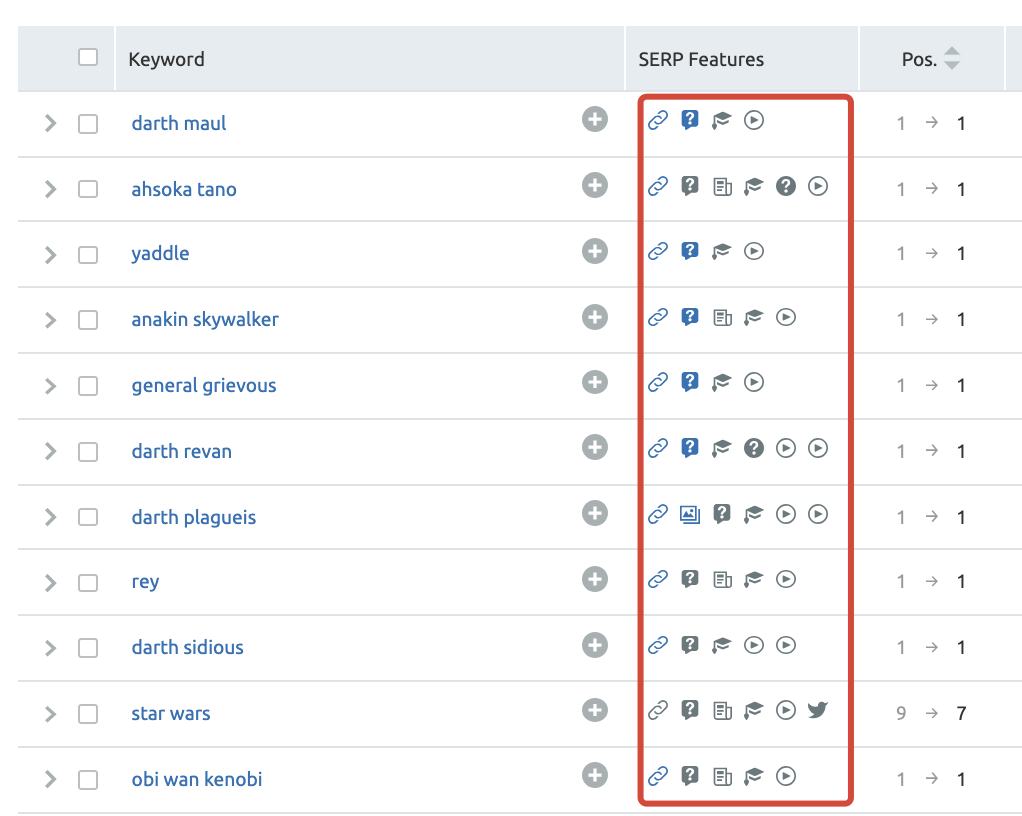Check the yaddle row checkbox
This screenshot has height=816, width=1022.
[88, 254]
